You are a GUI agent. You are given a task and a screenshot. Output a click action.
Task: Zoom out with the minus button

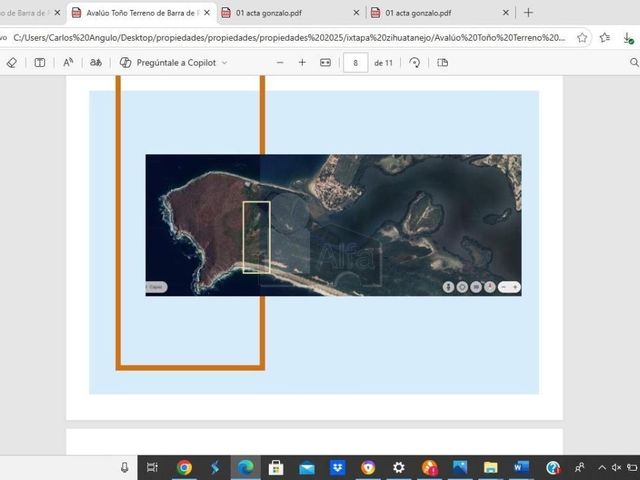pos(280,62)
